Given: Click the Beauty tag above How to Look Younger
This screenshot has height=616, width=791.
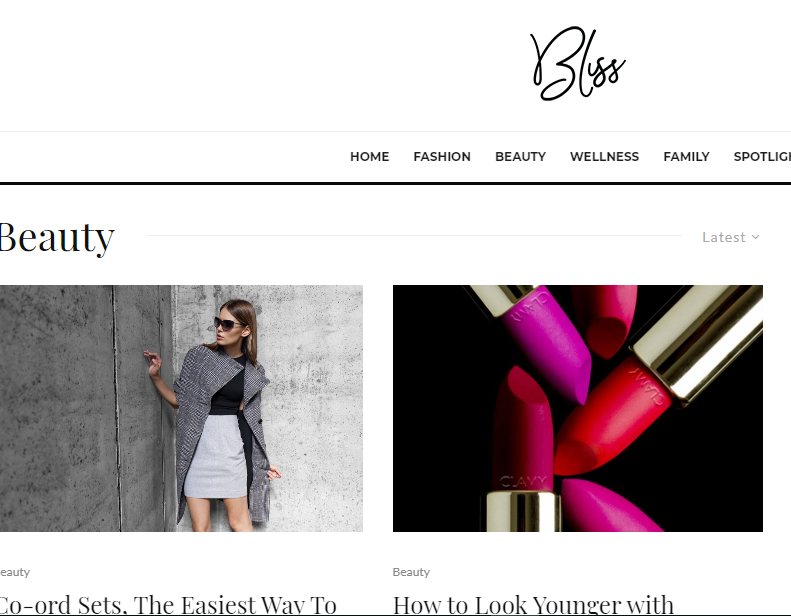Looking at the screenshot, I should click(x=411, y=572).
